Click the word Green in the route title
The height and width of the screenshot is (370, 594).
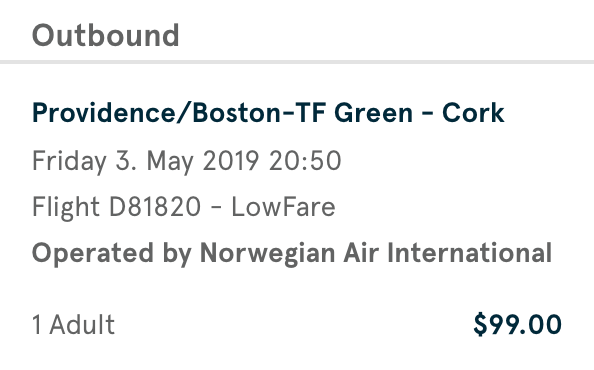pos(374,113)
